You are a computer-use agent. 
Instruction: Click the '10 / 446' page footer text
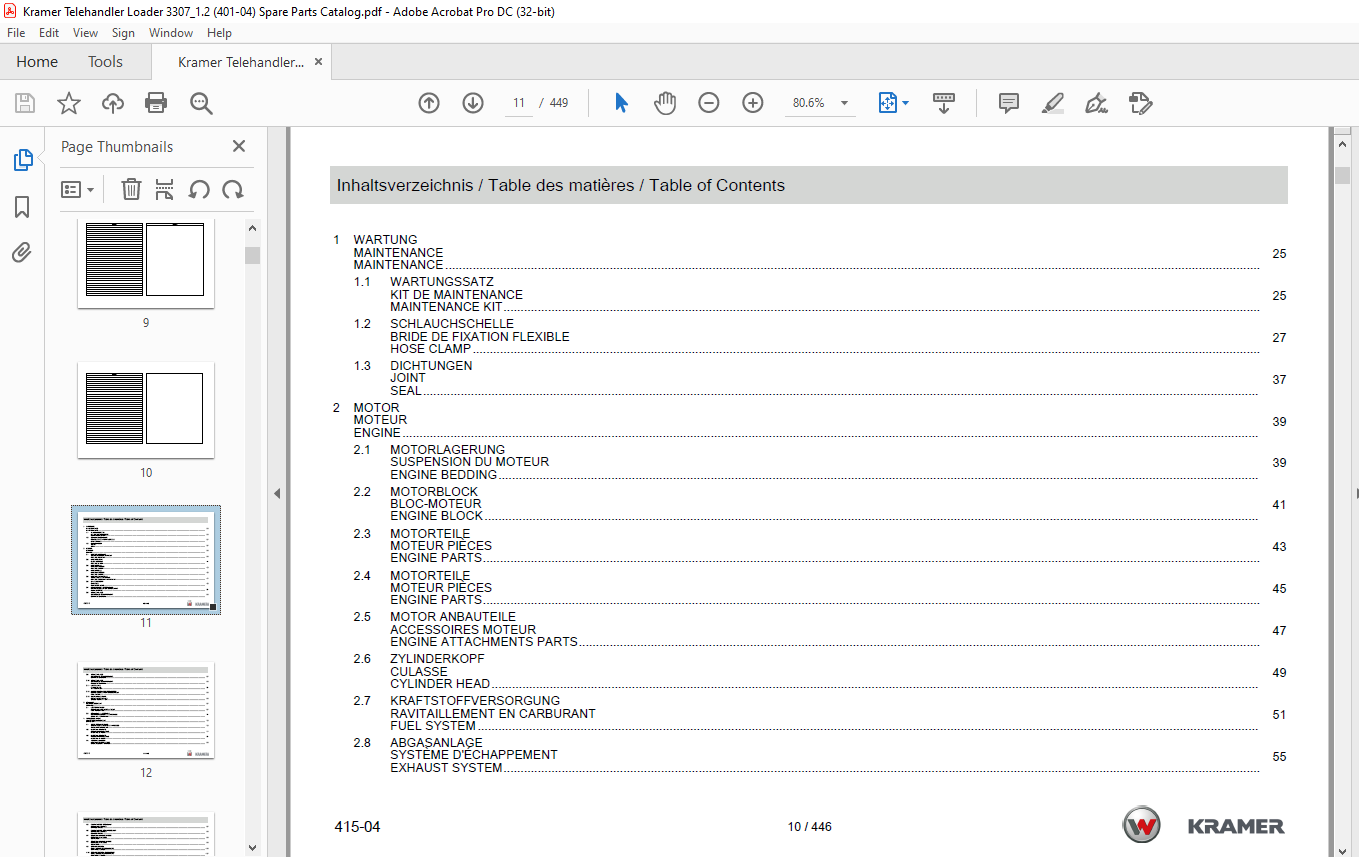[x=810, y=827]
